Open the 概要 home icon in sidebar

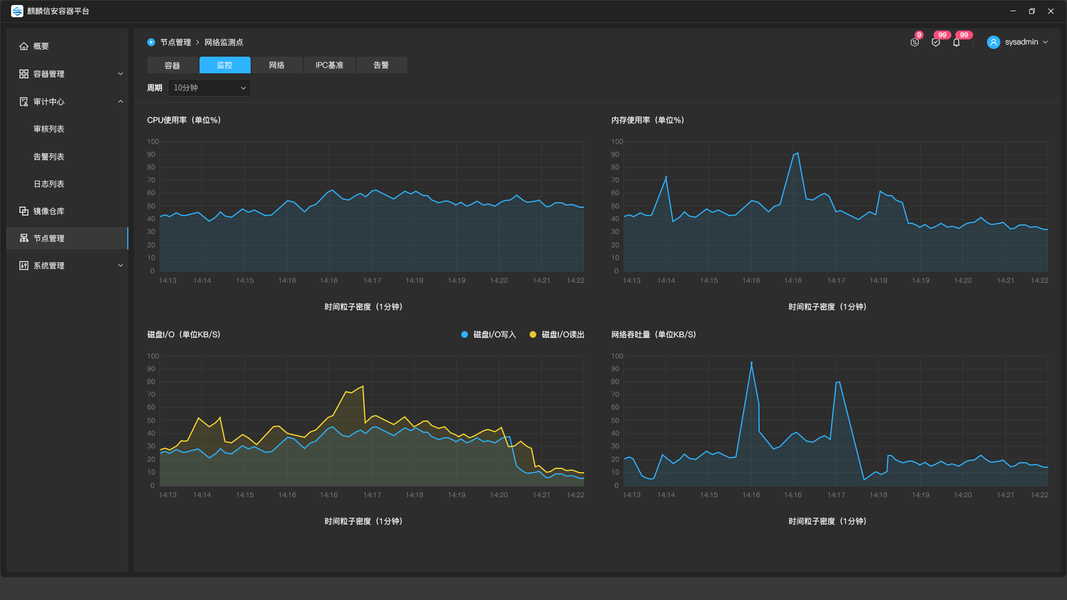pyautogui.click(x=24, y=46)
